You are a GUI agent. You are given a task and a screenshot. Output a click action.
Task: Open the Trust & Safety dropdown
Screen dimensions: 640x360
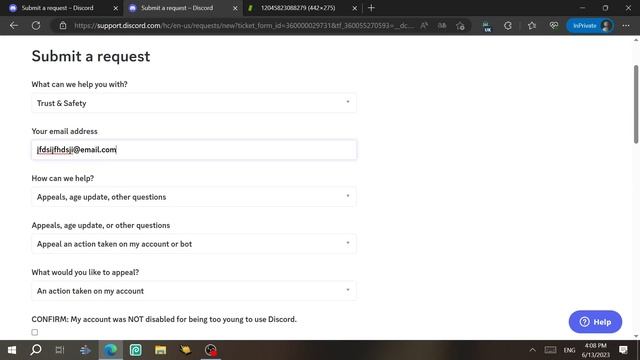point(194,103)
